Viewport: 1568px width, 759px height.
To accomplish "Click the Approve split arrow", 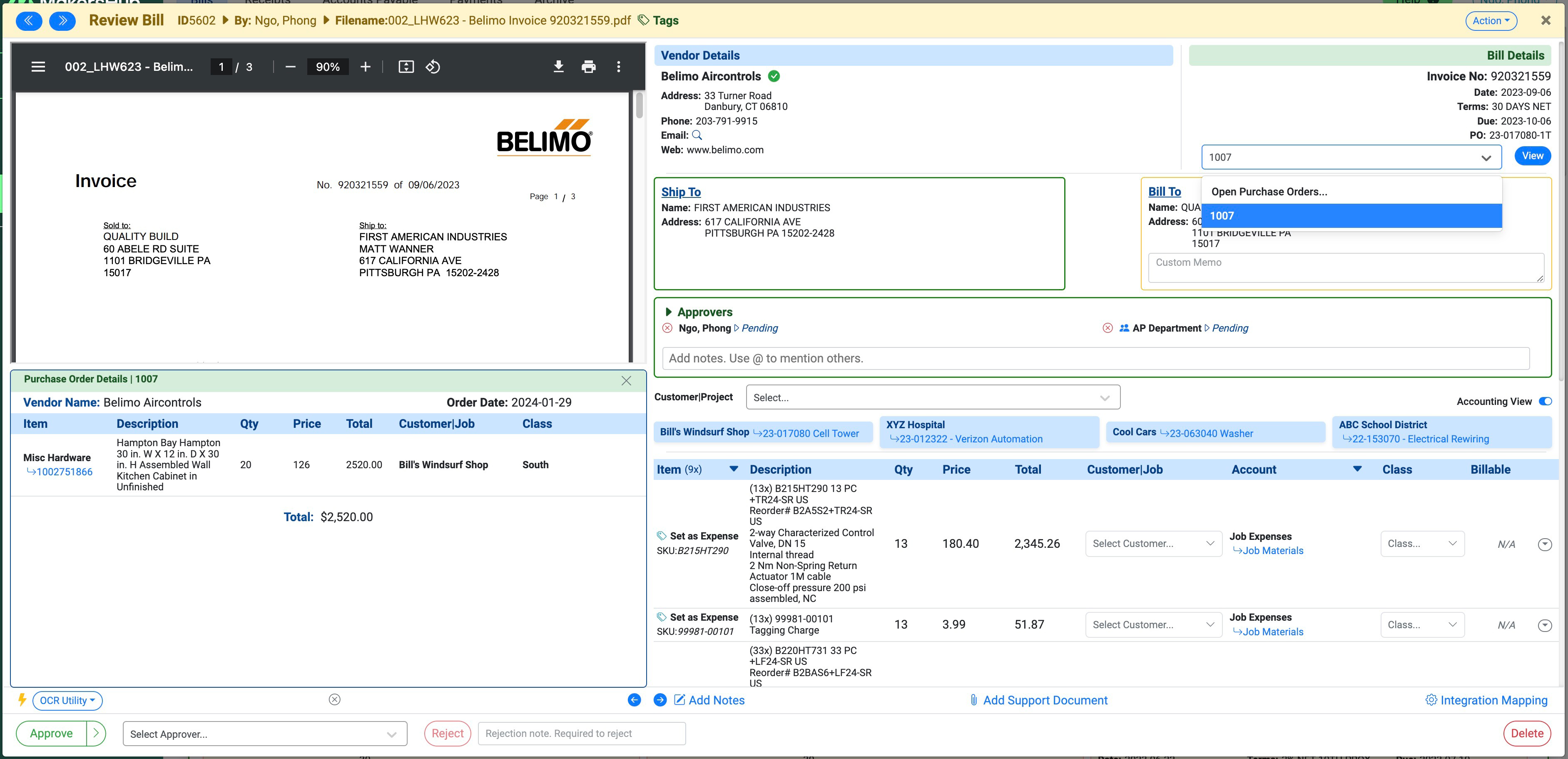I will 96,734.
